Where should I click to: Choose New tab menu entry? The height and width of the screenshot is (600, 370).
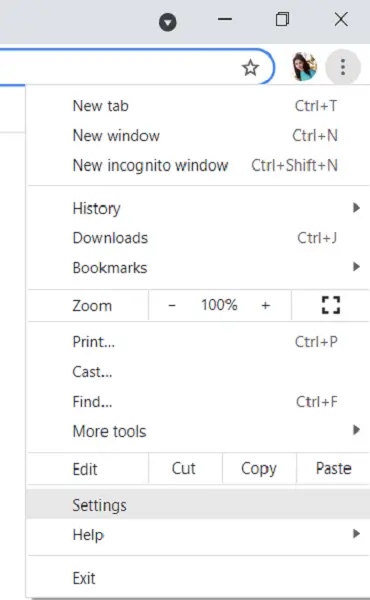[x=198, y=106]
